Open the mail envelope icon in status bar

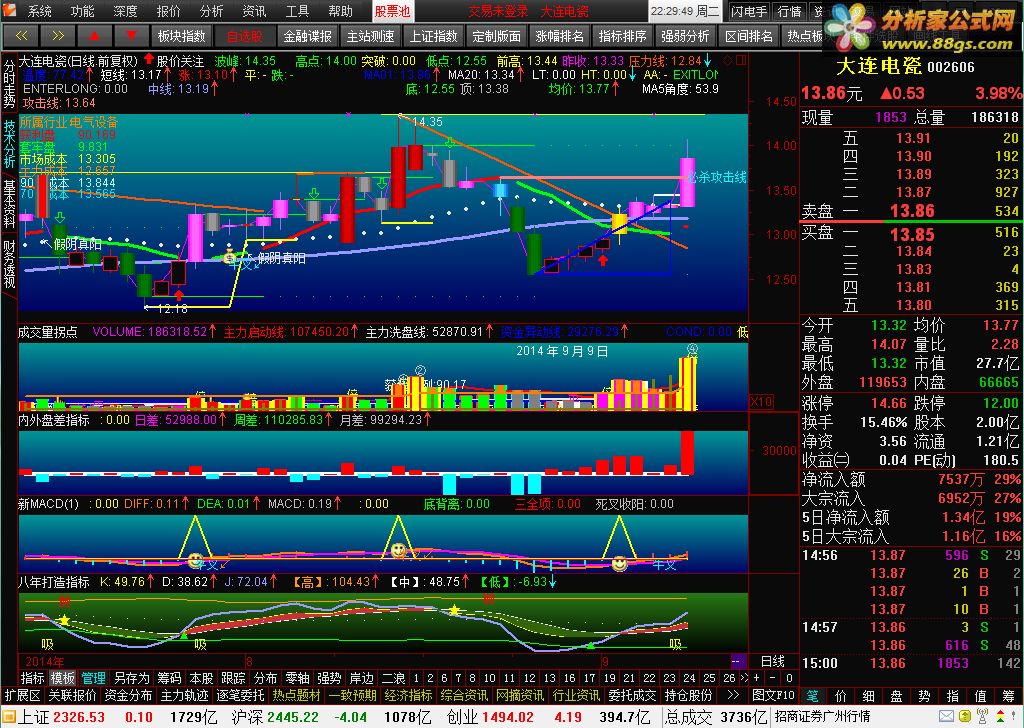(946, 717)
